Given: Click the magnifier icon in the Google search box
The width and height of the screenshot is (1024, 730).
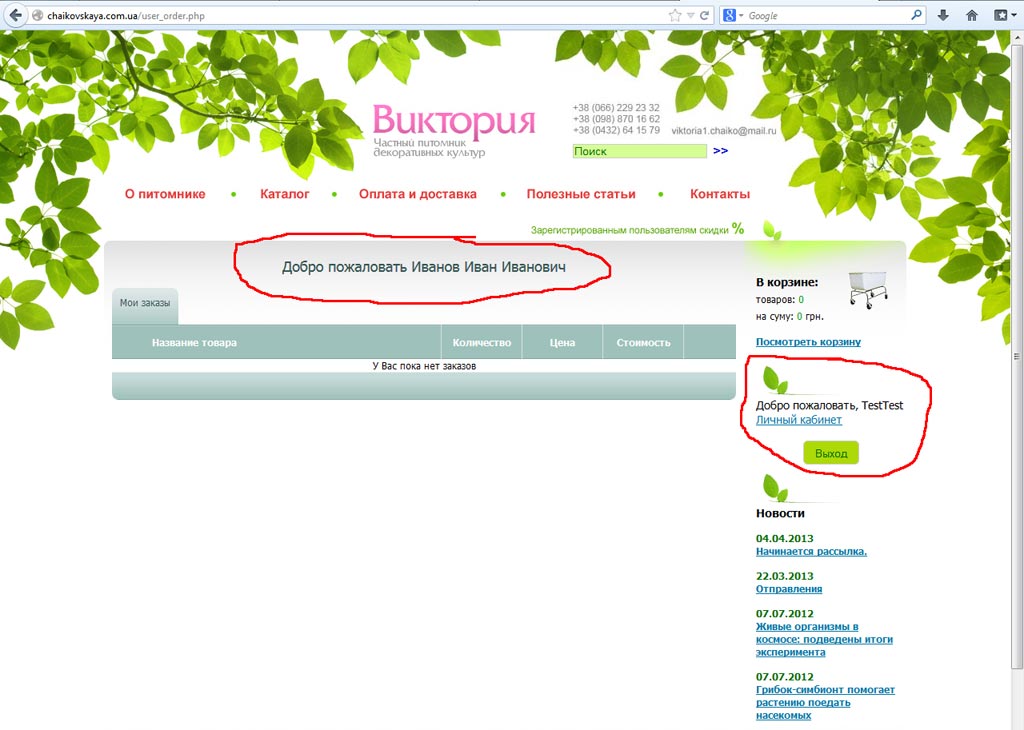Looking at the screenshot, I should [916, 16].
